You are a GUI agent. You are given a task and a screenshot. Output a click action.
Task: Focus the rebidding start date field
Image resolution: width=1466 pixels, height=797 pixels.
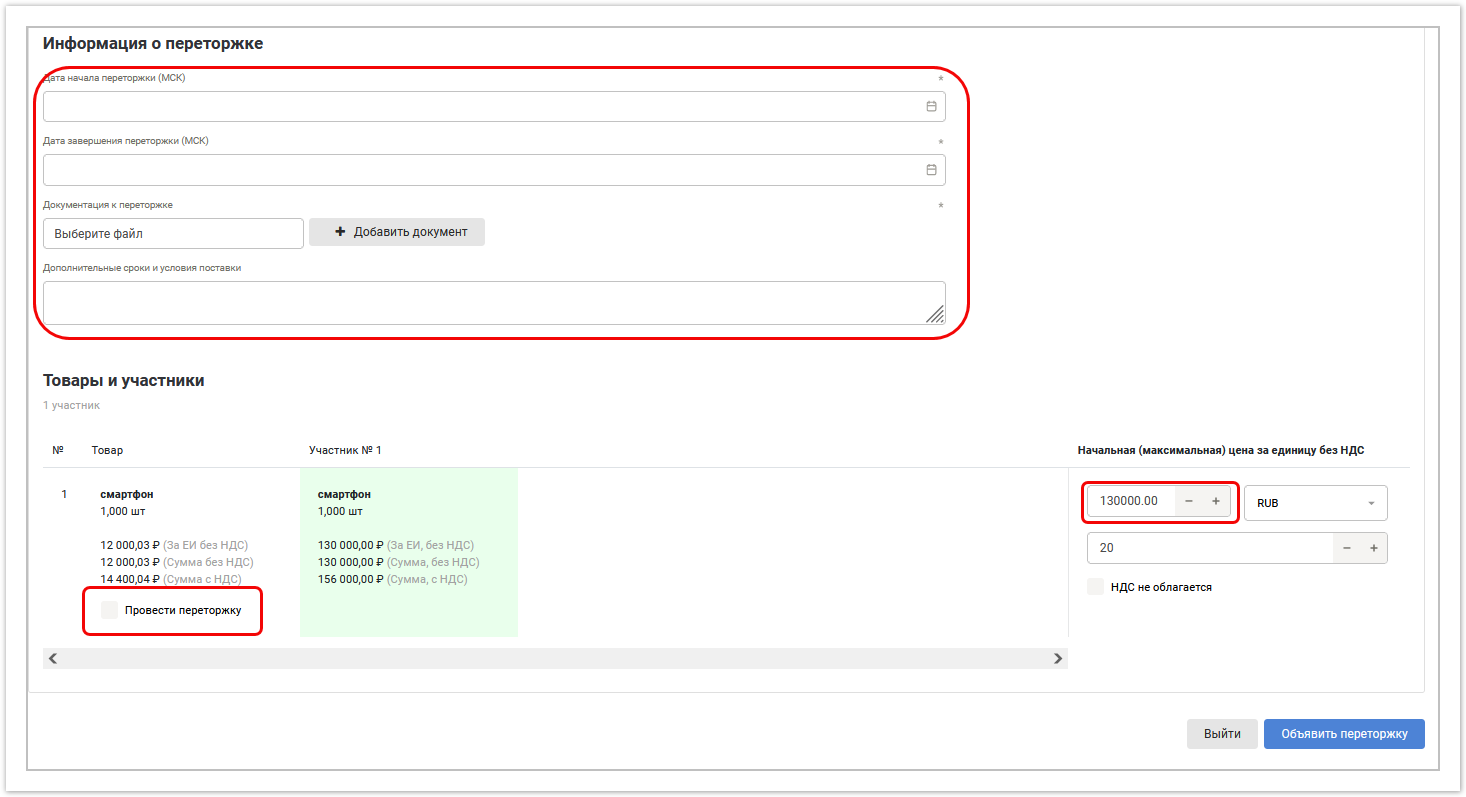point(480,106)
